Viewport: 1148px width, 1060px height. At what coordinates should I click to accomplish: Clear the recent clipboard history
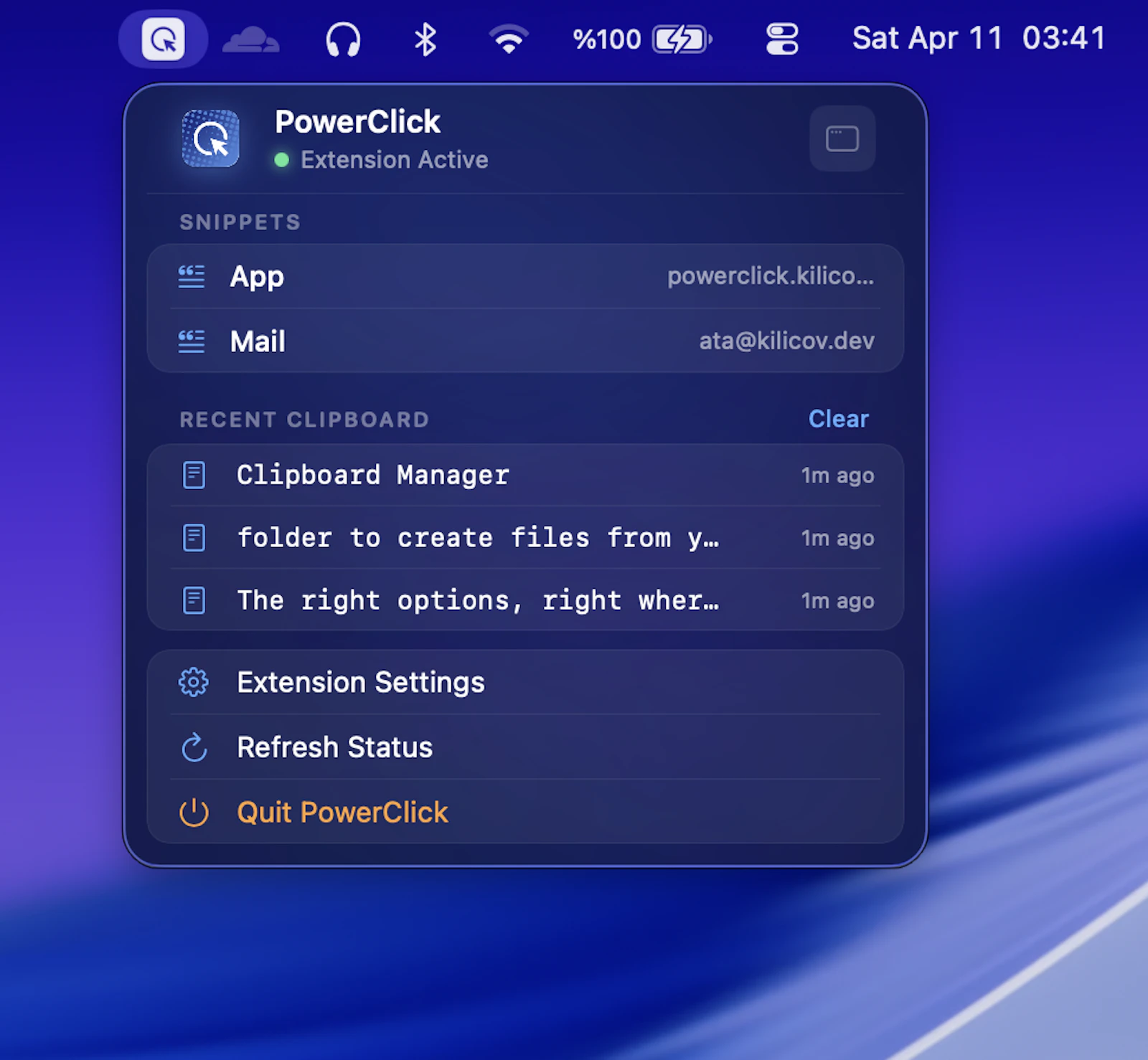tap(838, 419)
